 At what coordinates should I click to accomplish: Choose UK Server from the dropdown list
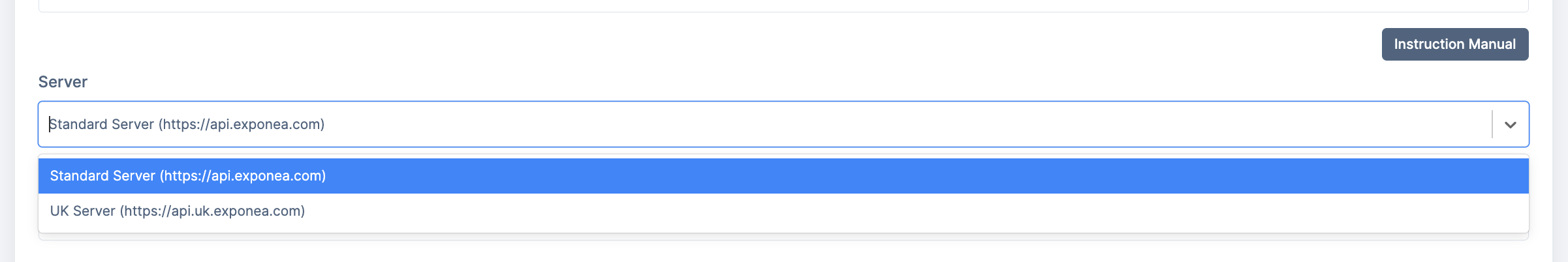[x=178, y=211]
